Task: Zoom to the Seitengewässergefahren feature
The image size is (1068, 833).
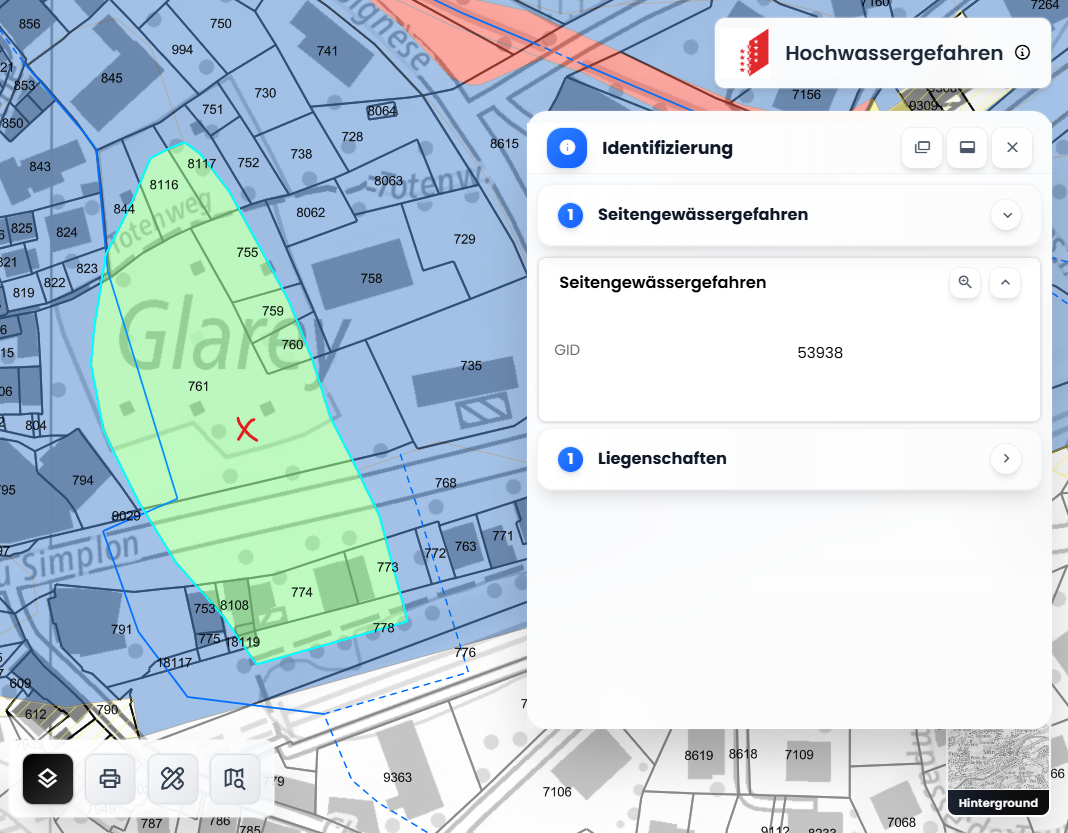Action: (965, 283)
